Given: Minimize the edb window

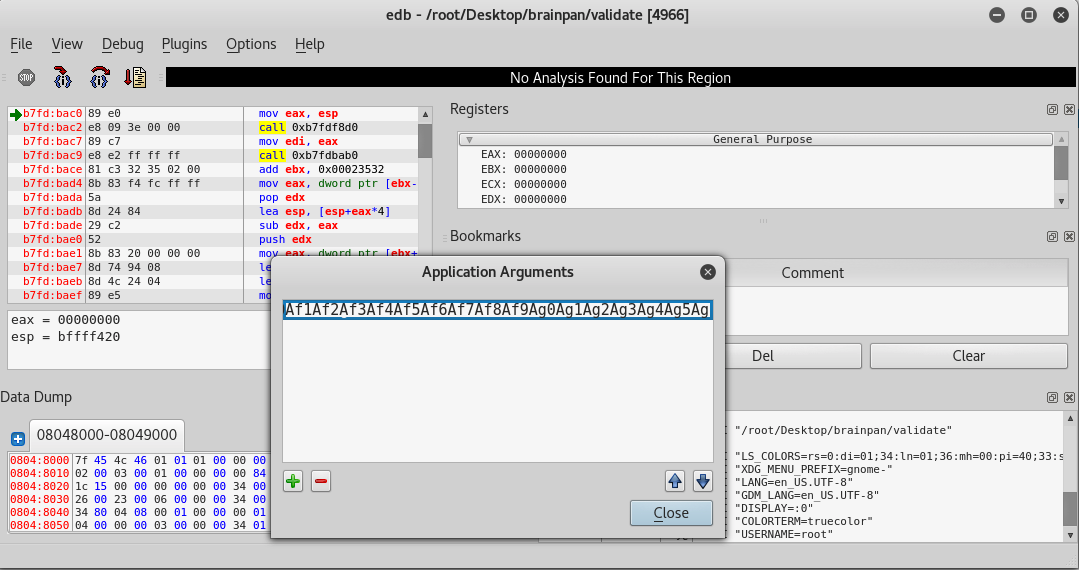Looking at the screenshot, I should click(996, 15).
